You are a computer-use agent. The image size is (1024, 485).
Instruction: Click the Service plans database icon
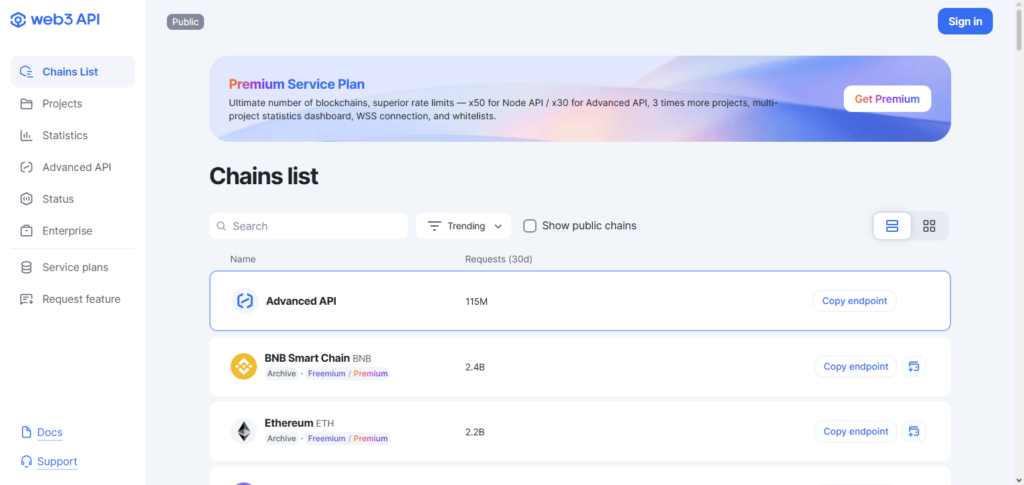[x=26, y=268]
